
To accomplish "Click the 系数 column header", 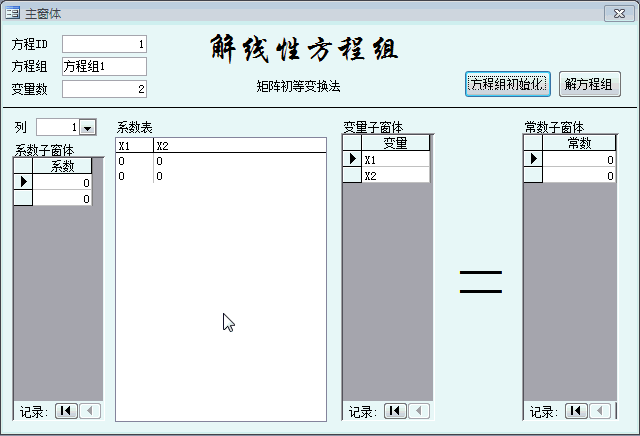I will [x=62, y=166].
